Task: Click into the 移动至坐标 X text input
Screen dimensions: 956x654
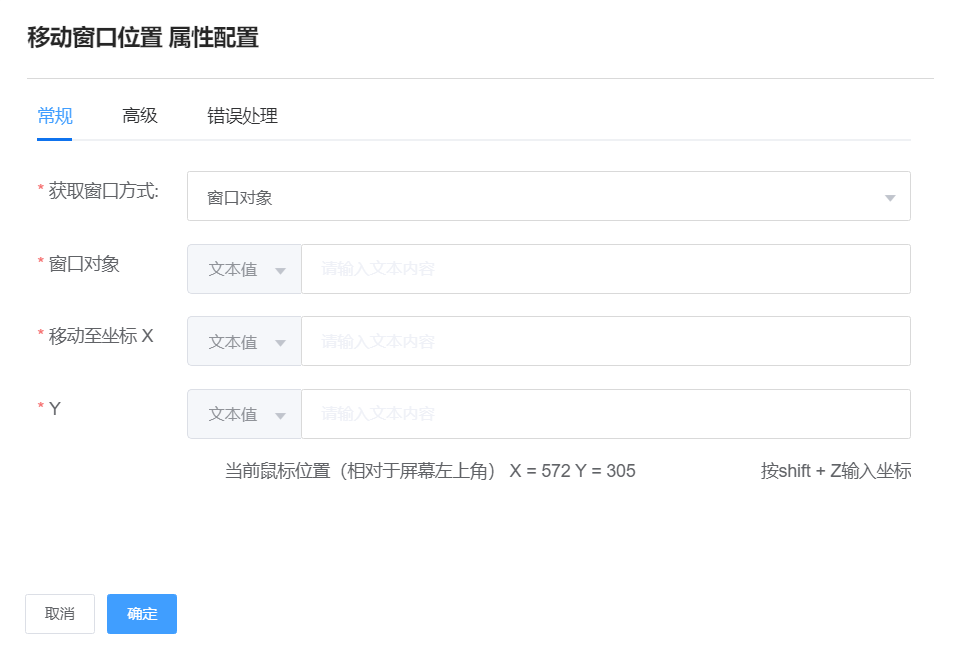Action: 605,342
